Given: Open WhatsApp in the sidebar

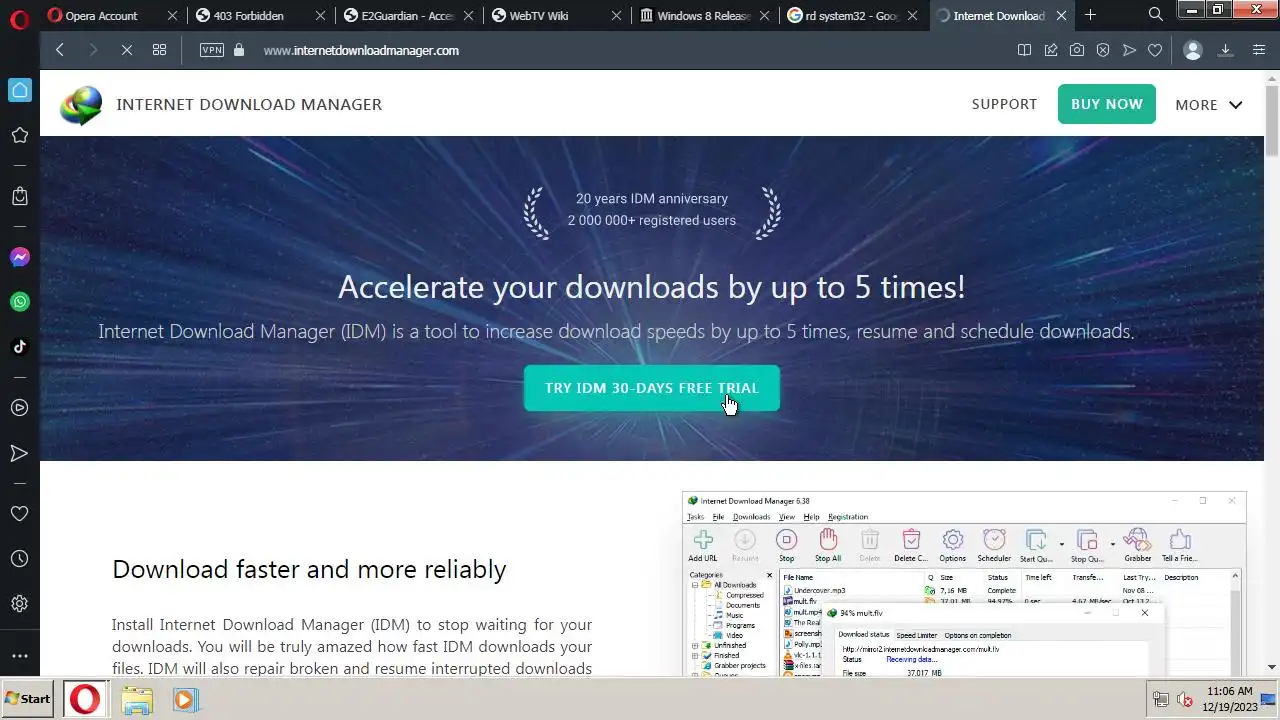Looking at the screenshot, I should [x=19, y=302].
